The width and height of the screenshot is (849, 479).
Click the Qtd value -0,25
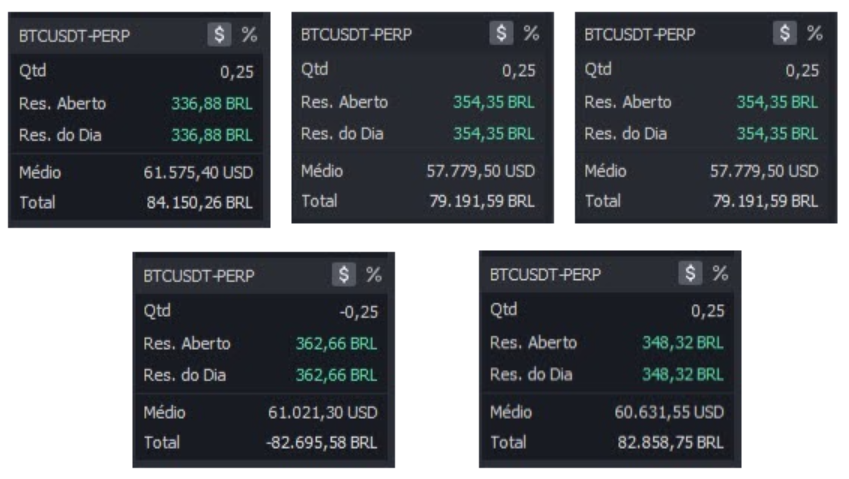358,312
